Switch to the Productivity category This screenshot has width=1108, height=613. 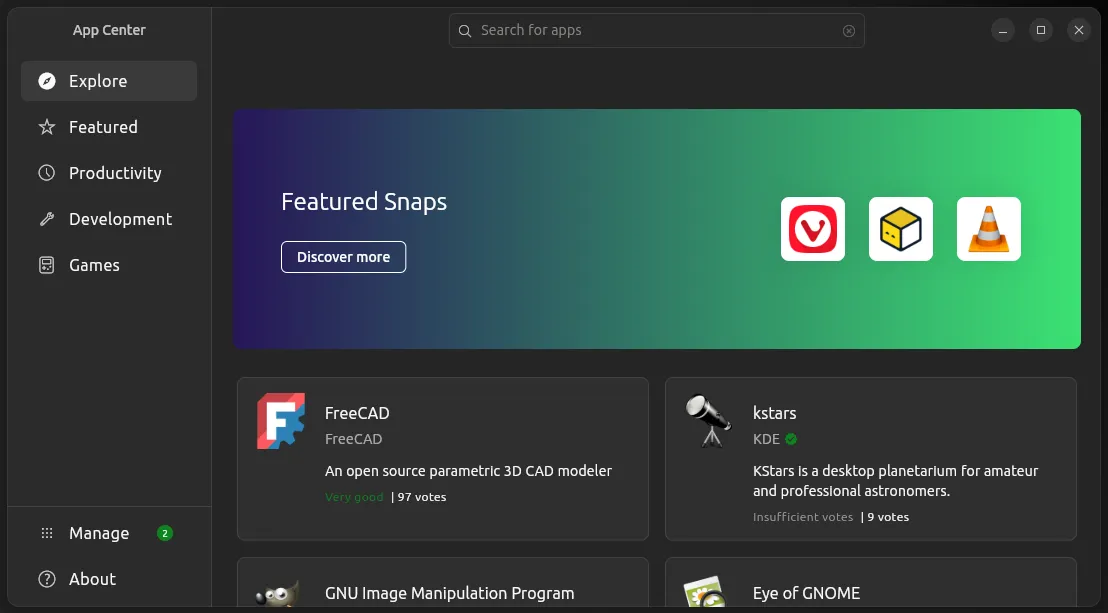click(x=115, y=172)
